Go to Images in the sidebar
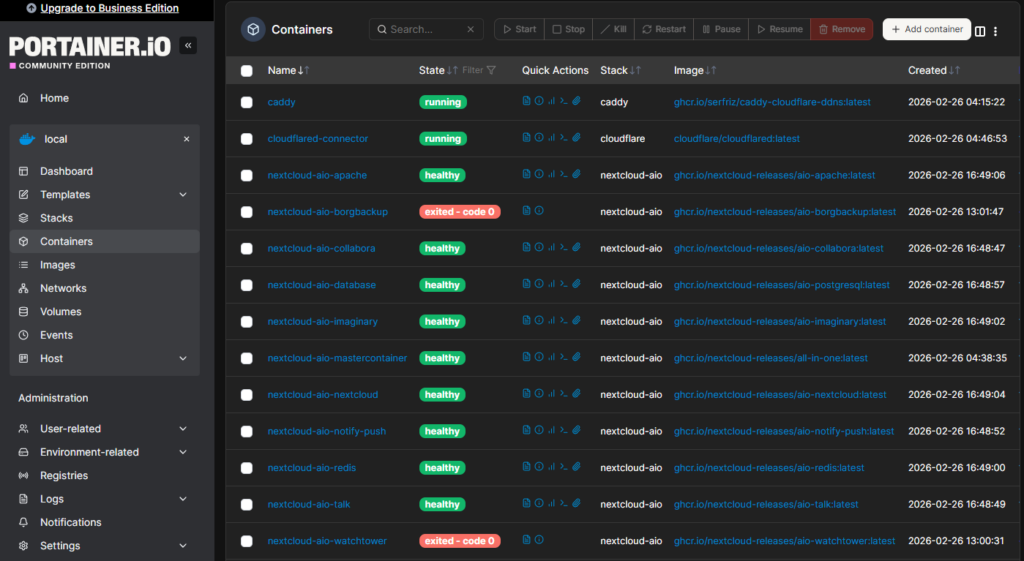 [x=57, y=265]
